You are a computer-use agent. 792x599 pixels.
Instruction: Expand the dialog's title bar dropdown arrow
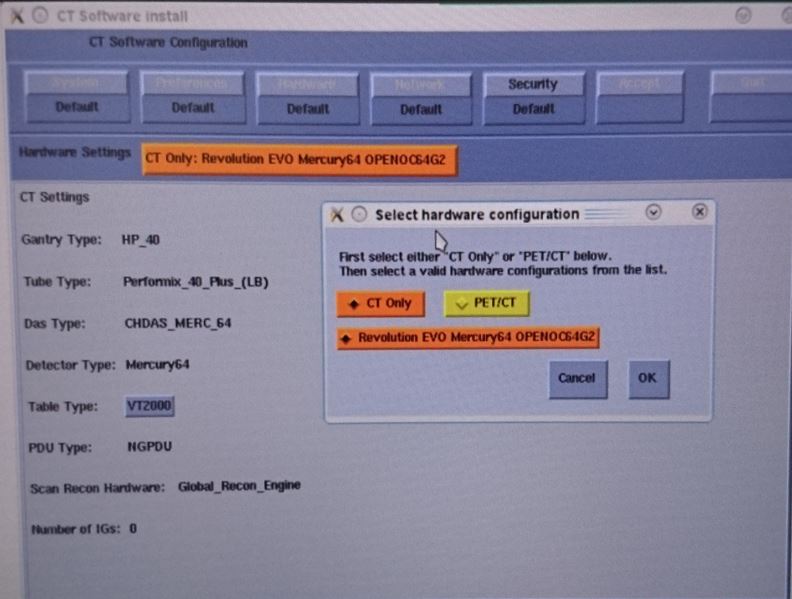pyautogui.click(x=653, y=212)
